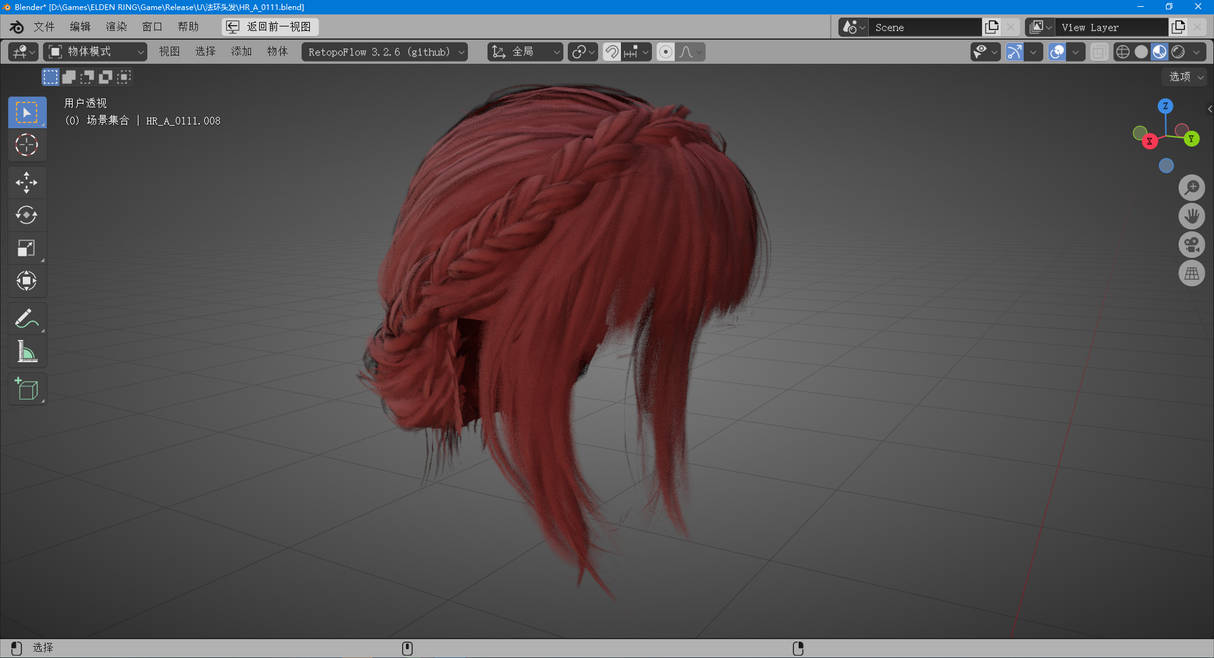Open the 视图 viewport menu
1214x658 pixels.
[169, 52]
